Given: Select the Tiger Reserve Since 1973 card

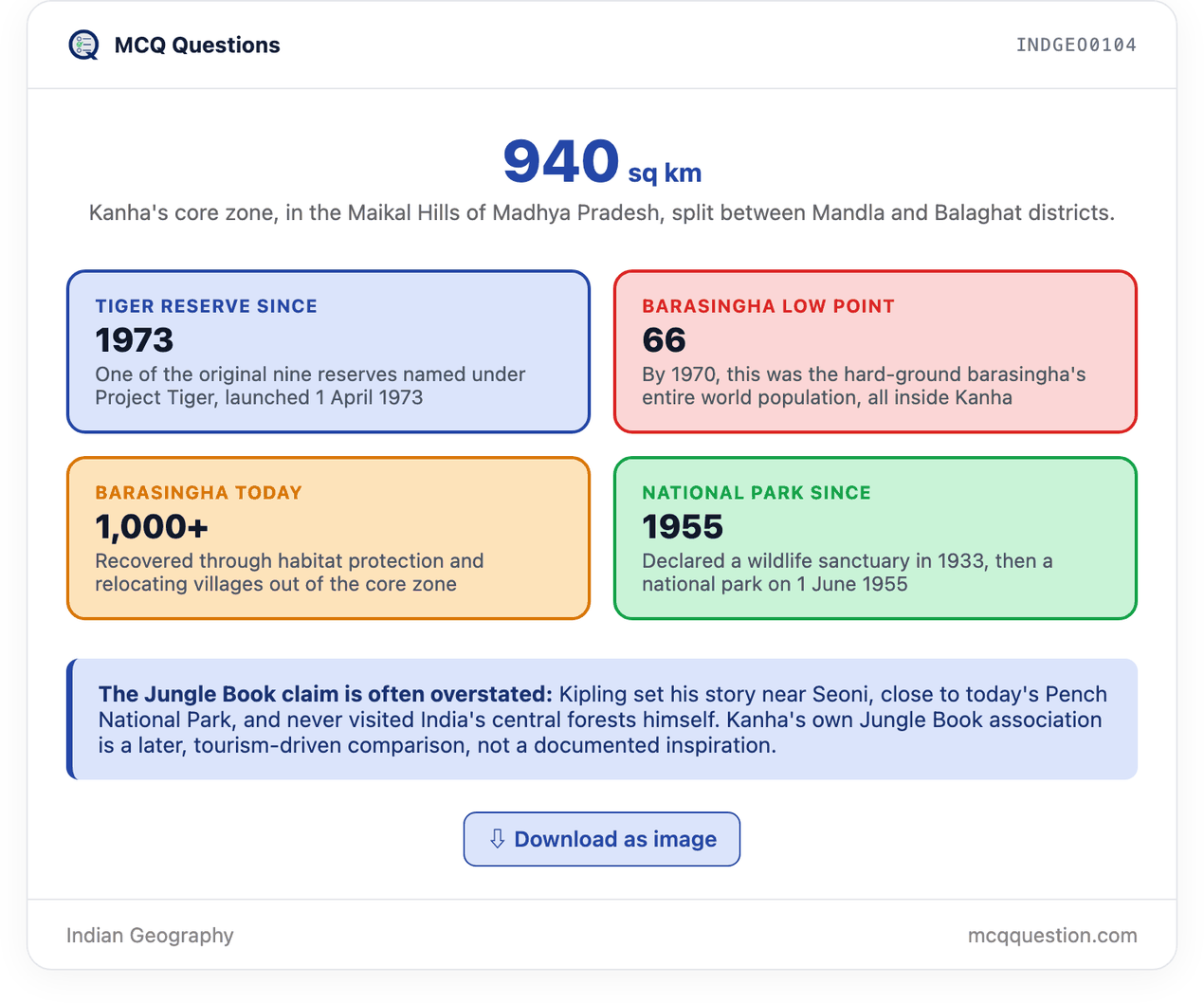Looking at the screenshot, I should click(x=328, y=352).
